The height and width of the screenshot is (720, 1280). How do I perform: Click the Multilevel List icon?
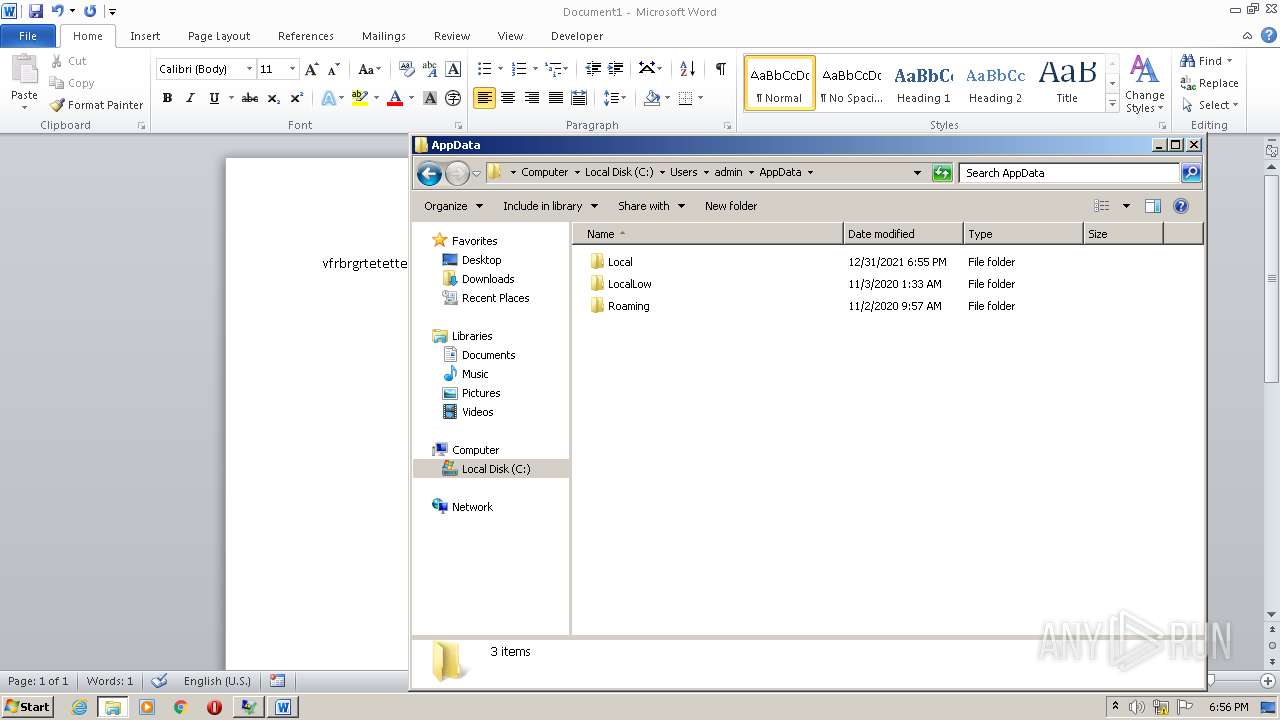[552, 69]
